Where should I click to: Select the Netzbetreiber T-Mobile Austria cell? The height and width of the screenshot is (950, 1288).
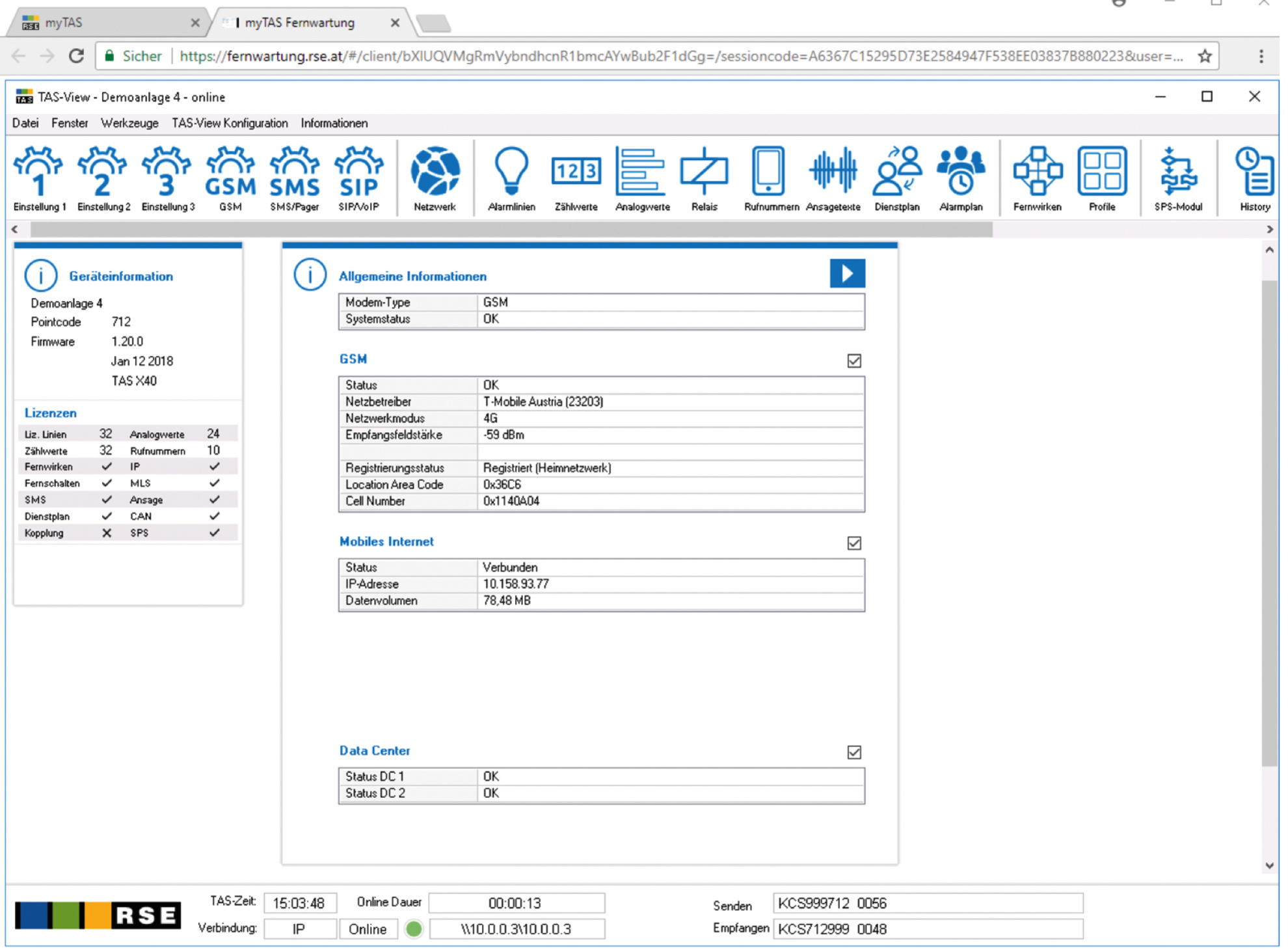coord(671,402)
